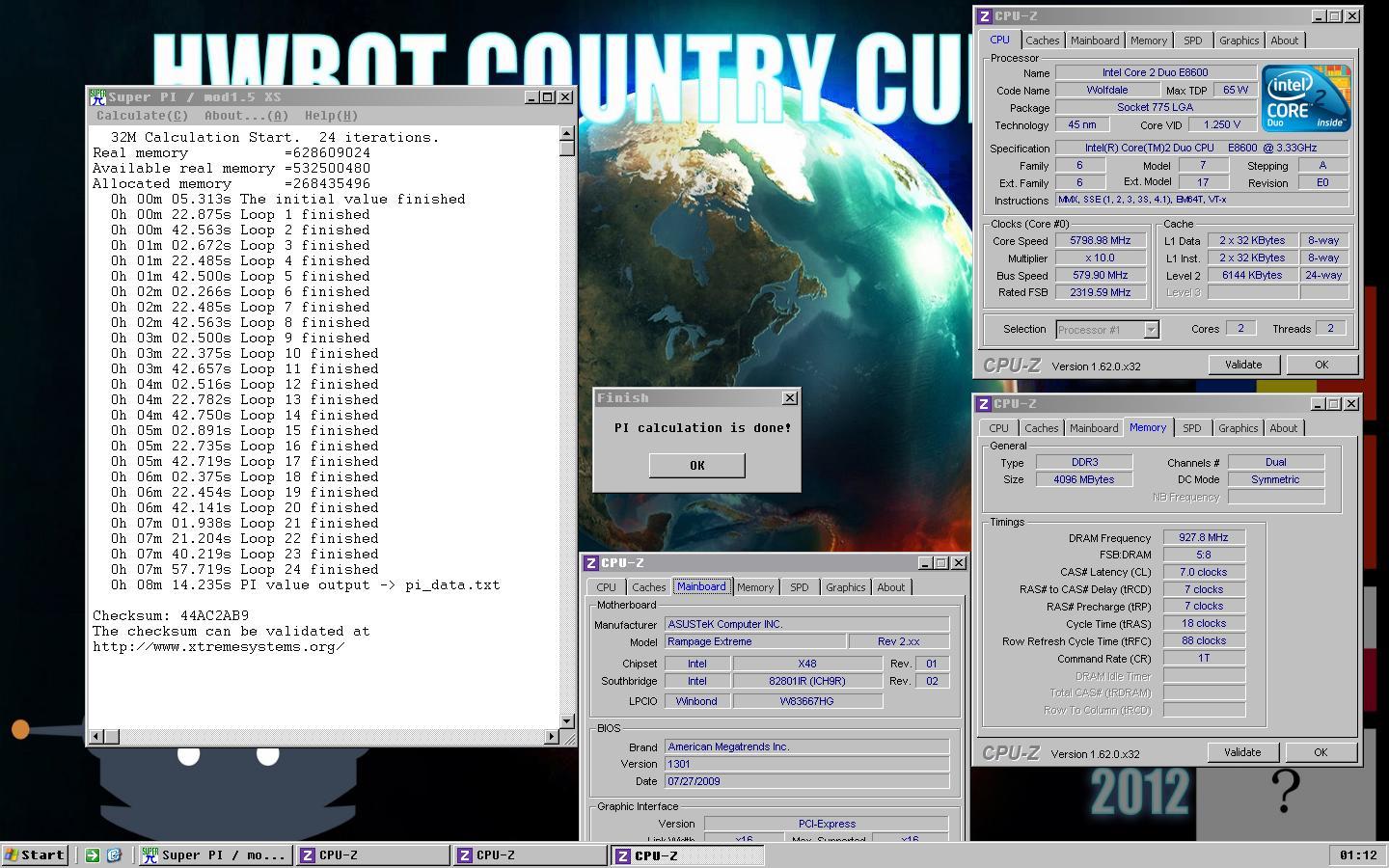Open the Help menu in Super PI
Viewport: 1389px width, 868px height.
click(331, 116)
